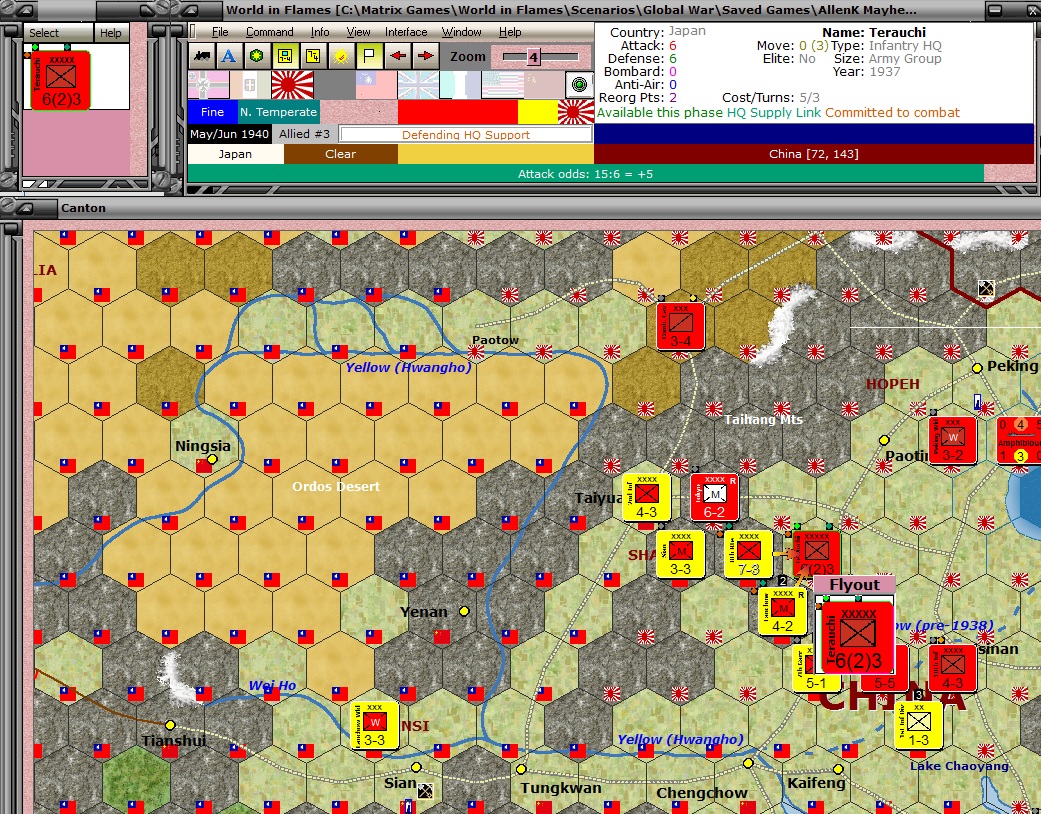1041x814 pixels.
Task: Open the File menu
Action: (220, 32)
